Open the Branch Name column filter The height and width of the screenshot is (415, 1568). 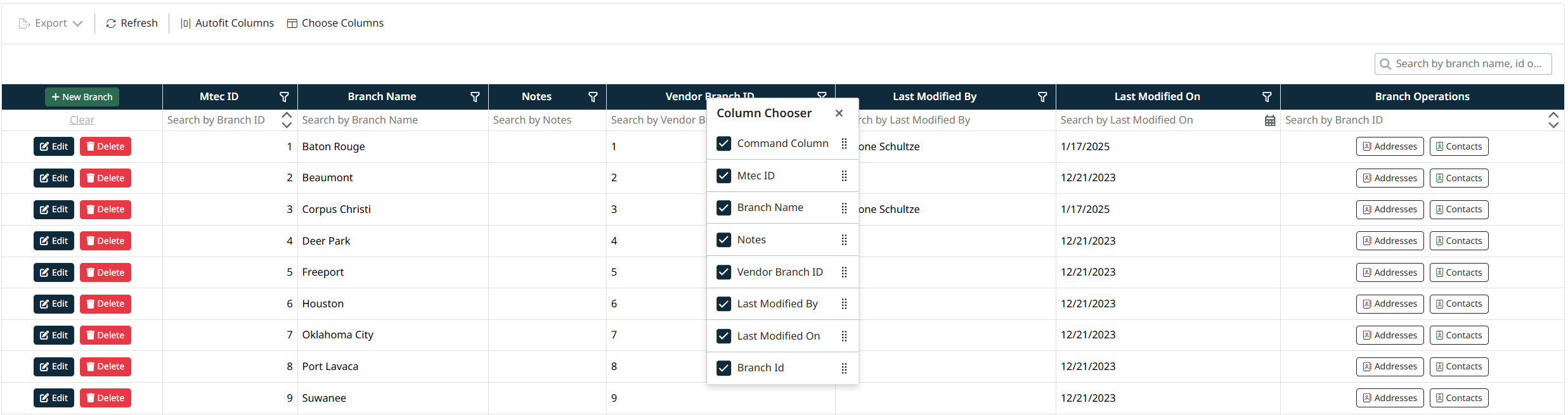coord(475,97)
